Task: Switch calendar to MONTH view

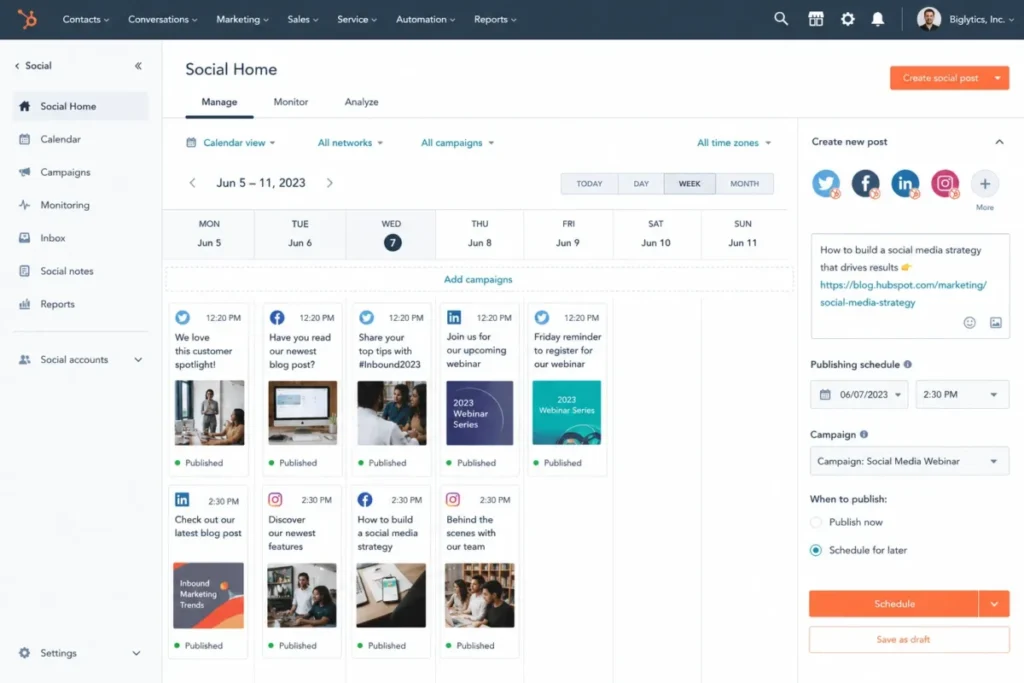Action: (x=744, y=183)
